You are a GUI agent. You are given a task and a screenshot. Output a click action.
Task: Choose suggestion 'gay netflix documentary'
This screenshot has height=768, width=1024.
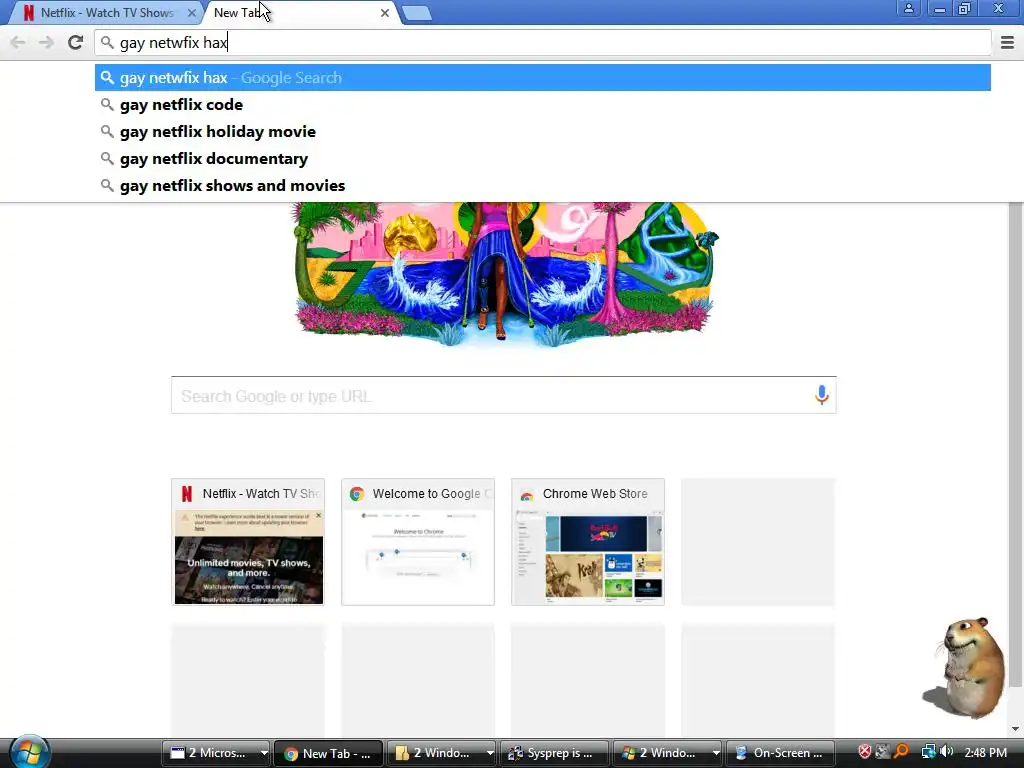543,159
